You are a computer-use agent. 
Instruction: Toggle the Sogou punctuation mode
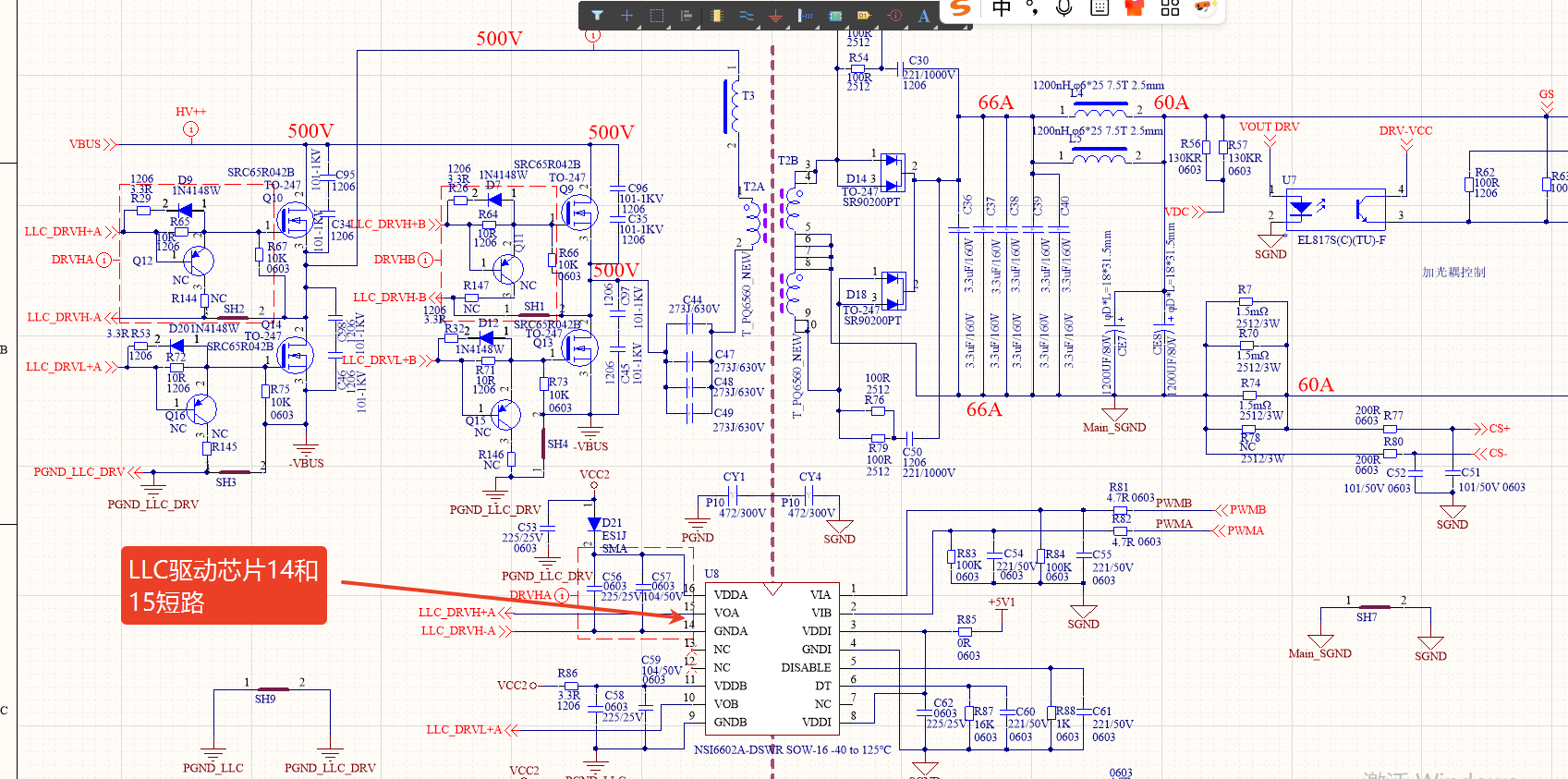point(1032,8)
